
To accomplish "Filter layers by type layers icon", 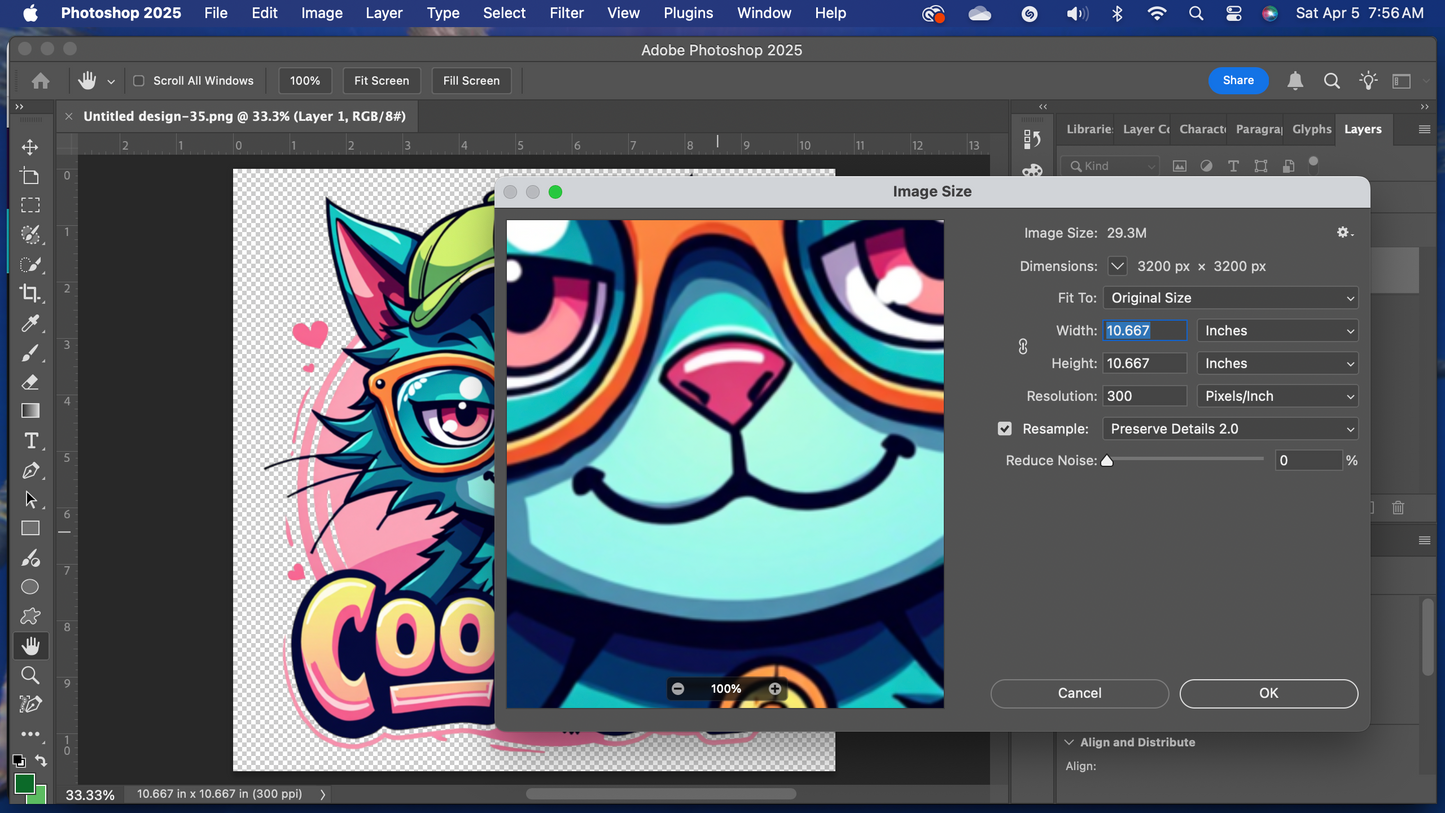I will [x=1233, y=166].
